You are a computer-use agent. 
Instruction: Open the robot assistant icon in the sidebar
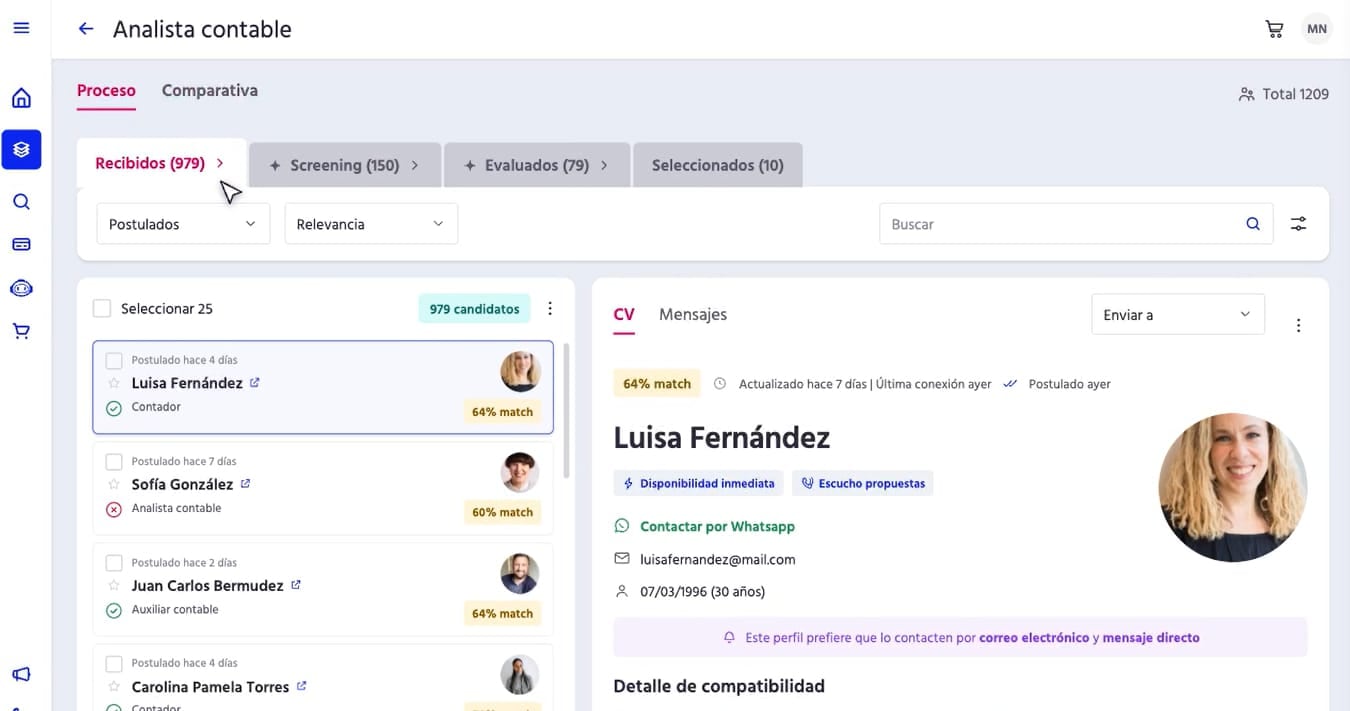pyautogui.click(x=21, y=288)
